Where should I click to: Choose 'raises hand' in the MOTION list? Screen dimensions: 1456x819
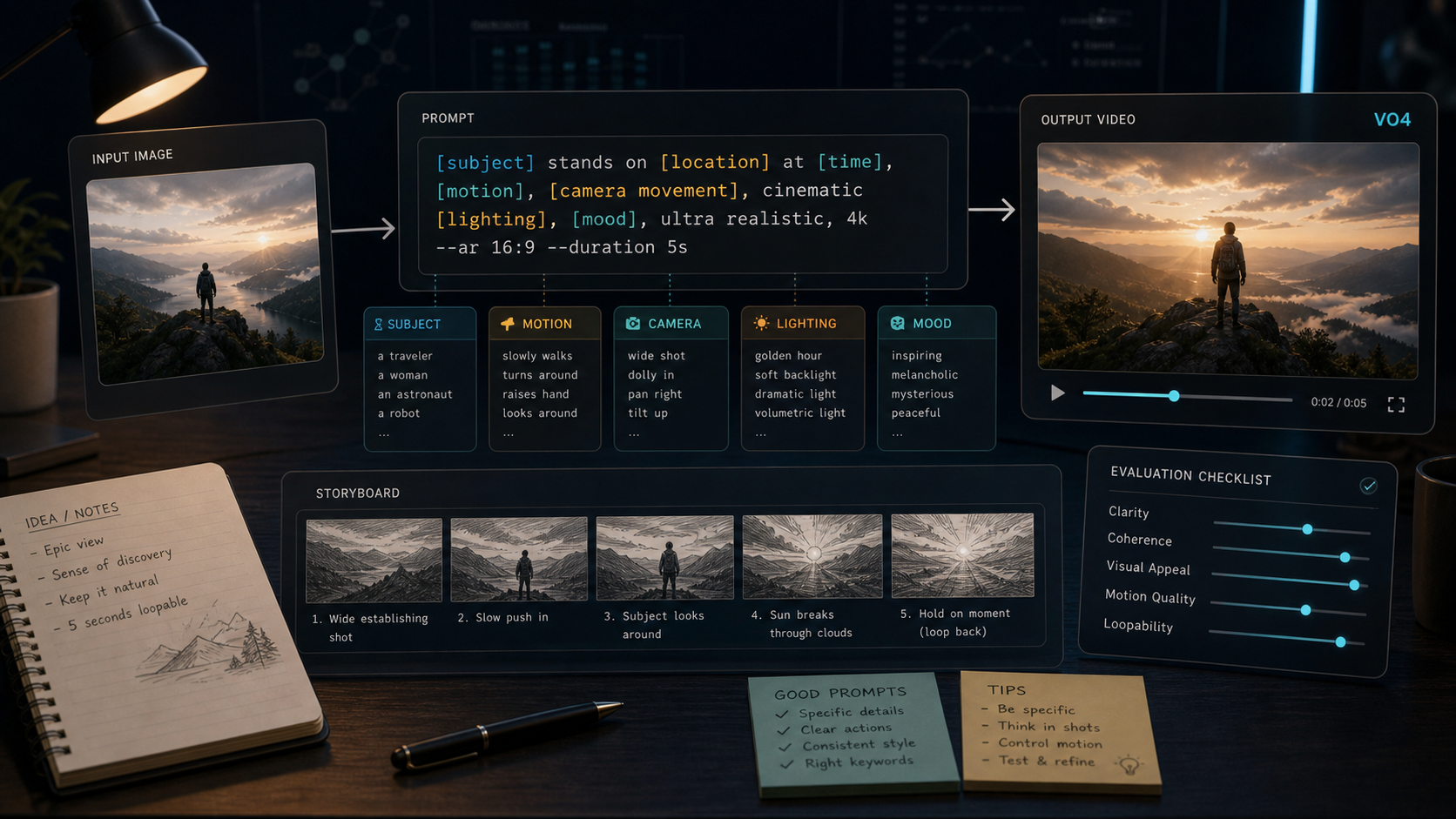(536, 394)
